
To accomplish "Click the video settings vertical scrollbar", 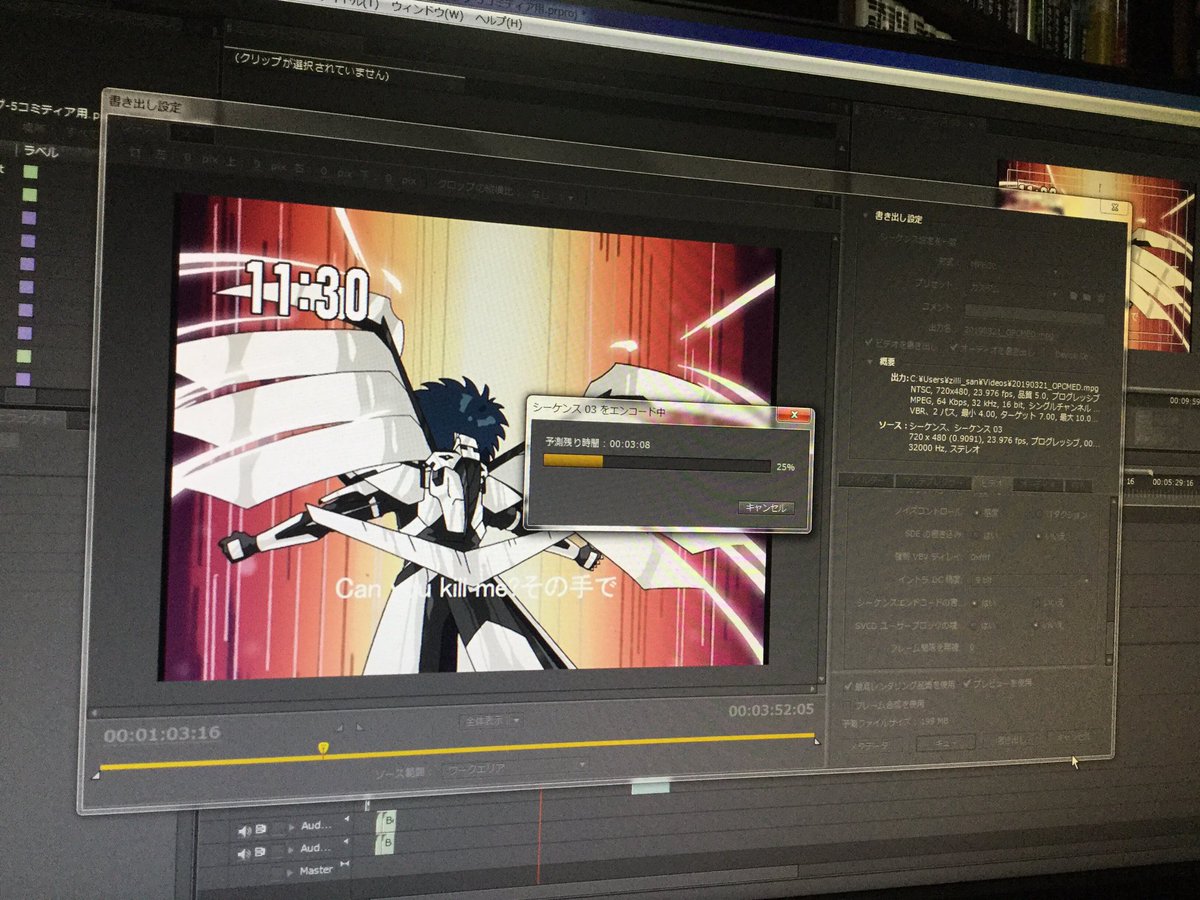I will pyautogui.click(x=1111, y=580).
